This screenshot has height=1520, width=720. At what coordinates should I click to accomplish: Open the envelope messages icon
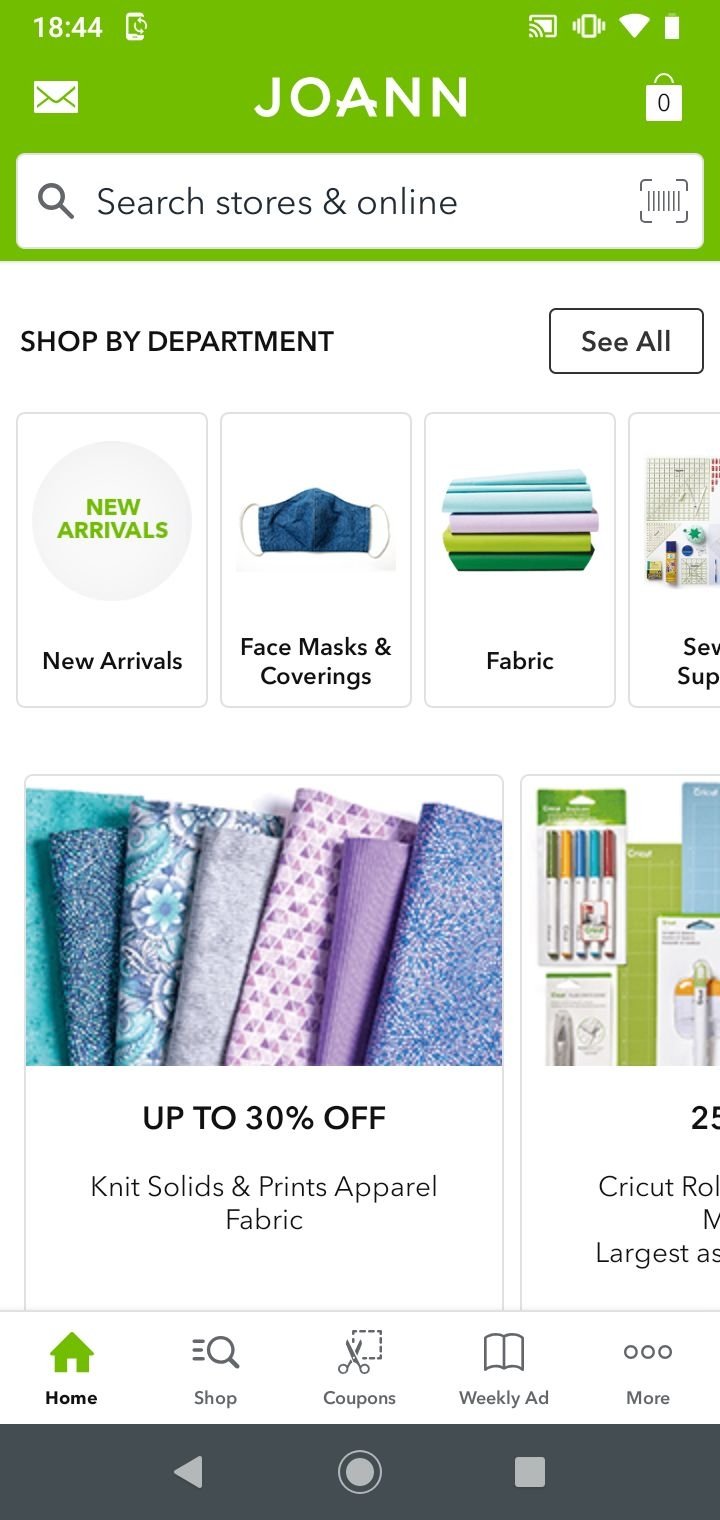[56, 97]
